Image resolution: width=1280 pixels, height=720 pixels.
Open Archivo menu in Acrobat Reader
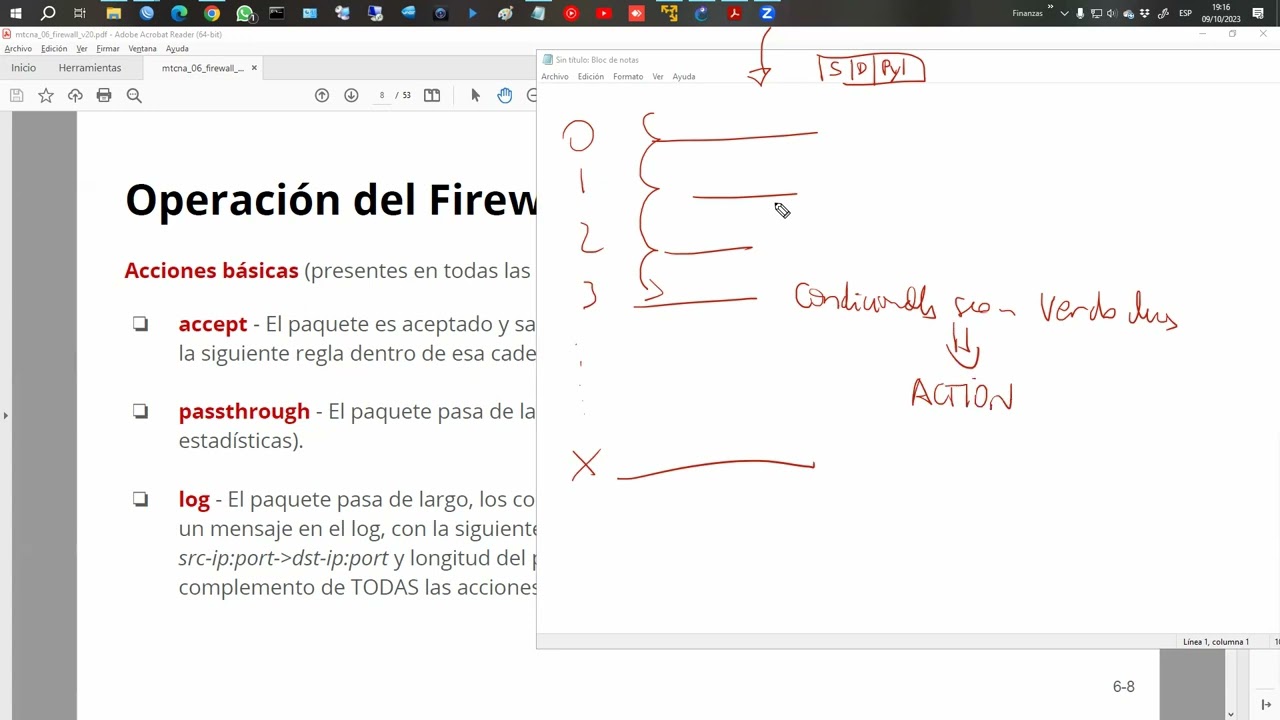point(18,48)
